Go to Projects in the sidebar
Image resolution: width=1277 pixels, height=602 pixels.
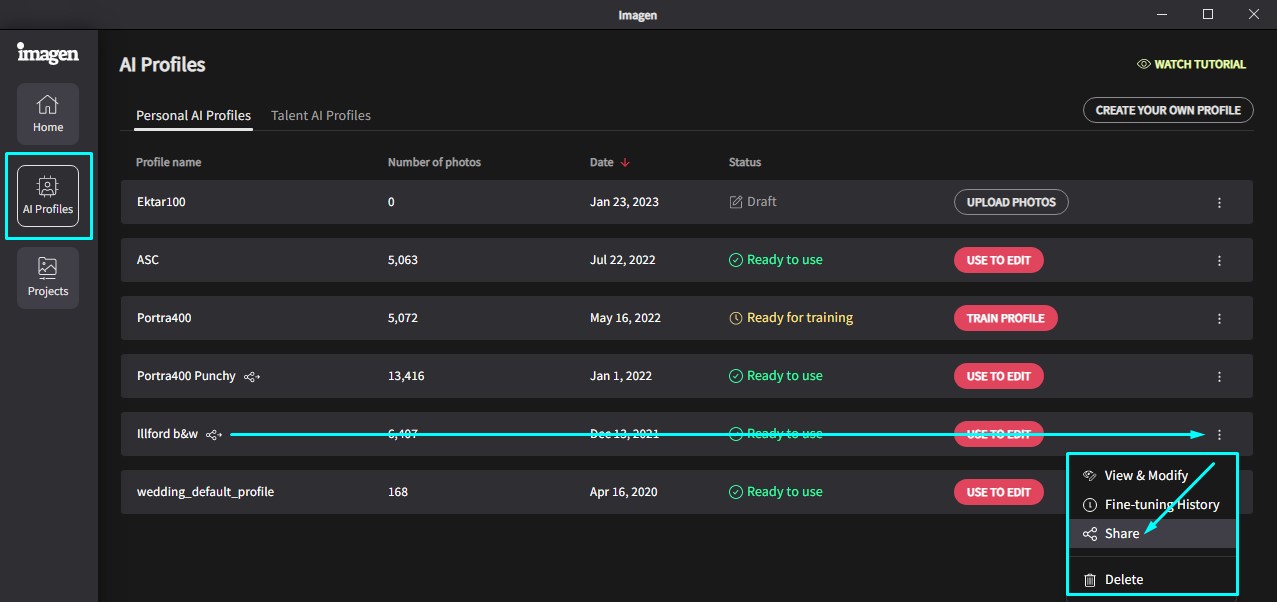[48, 278]
